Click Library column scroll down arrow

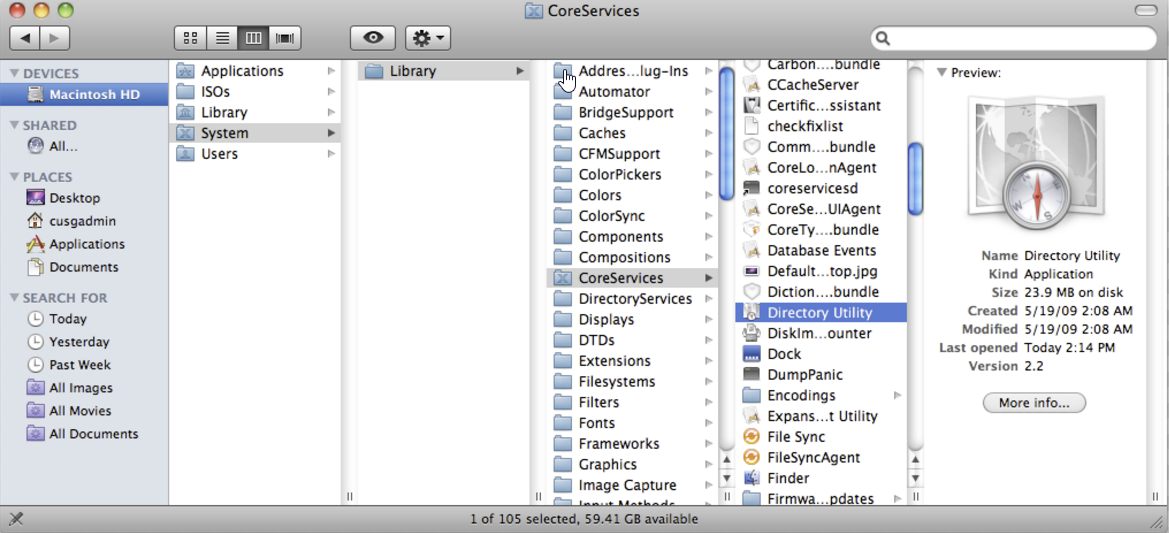point(727,478)
